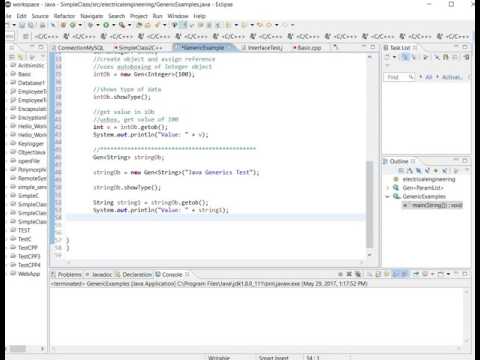Open the Declaration view tab
Image resolution: width=480 pixels, height=360 pixels.
(x=134, y=275)
